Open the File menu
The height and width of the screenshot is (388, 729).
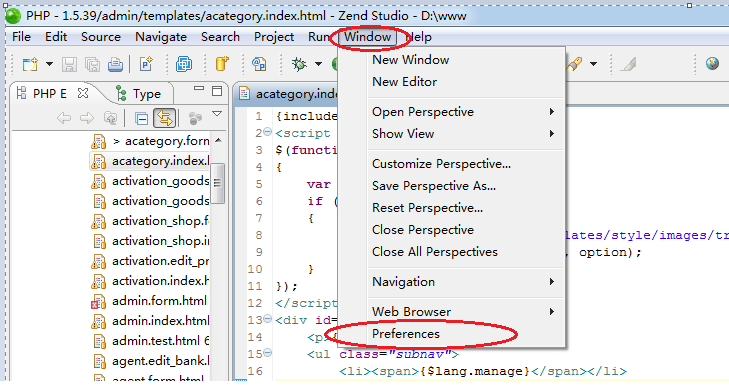pos(21,37)
